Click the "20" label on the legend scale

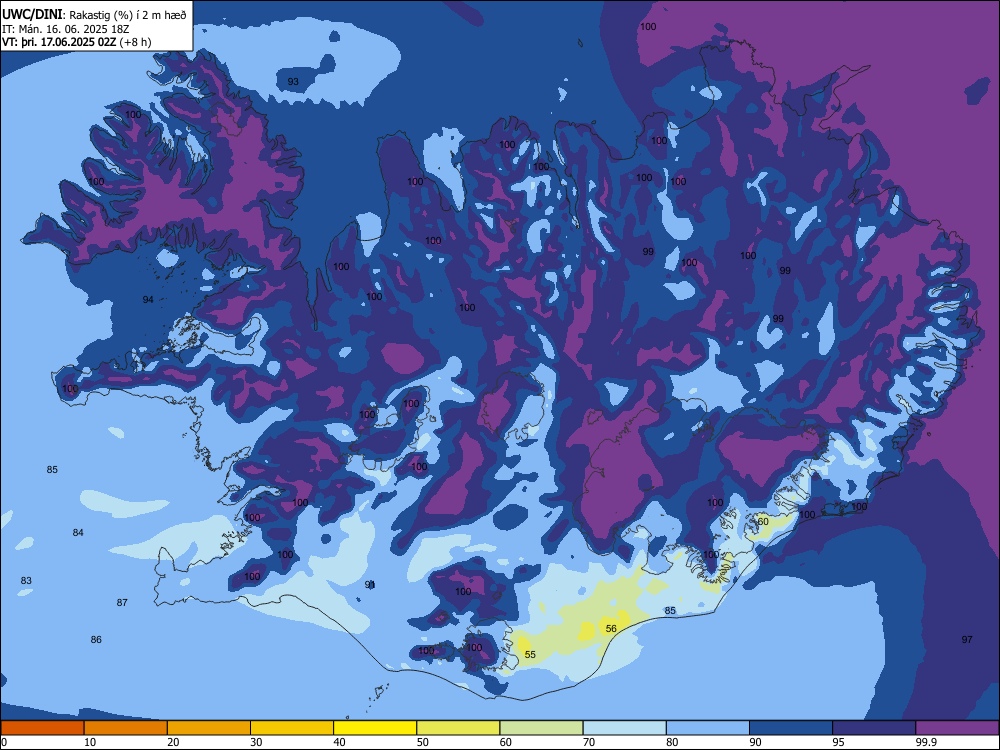pos(173,742)
